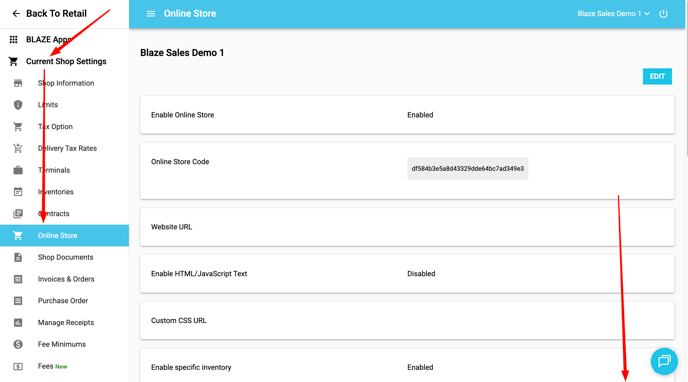Image resolution: width=688 pixels, height=382 pixels.
Task: Click the Purchase Order list icon
Action: [18, 301]
